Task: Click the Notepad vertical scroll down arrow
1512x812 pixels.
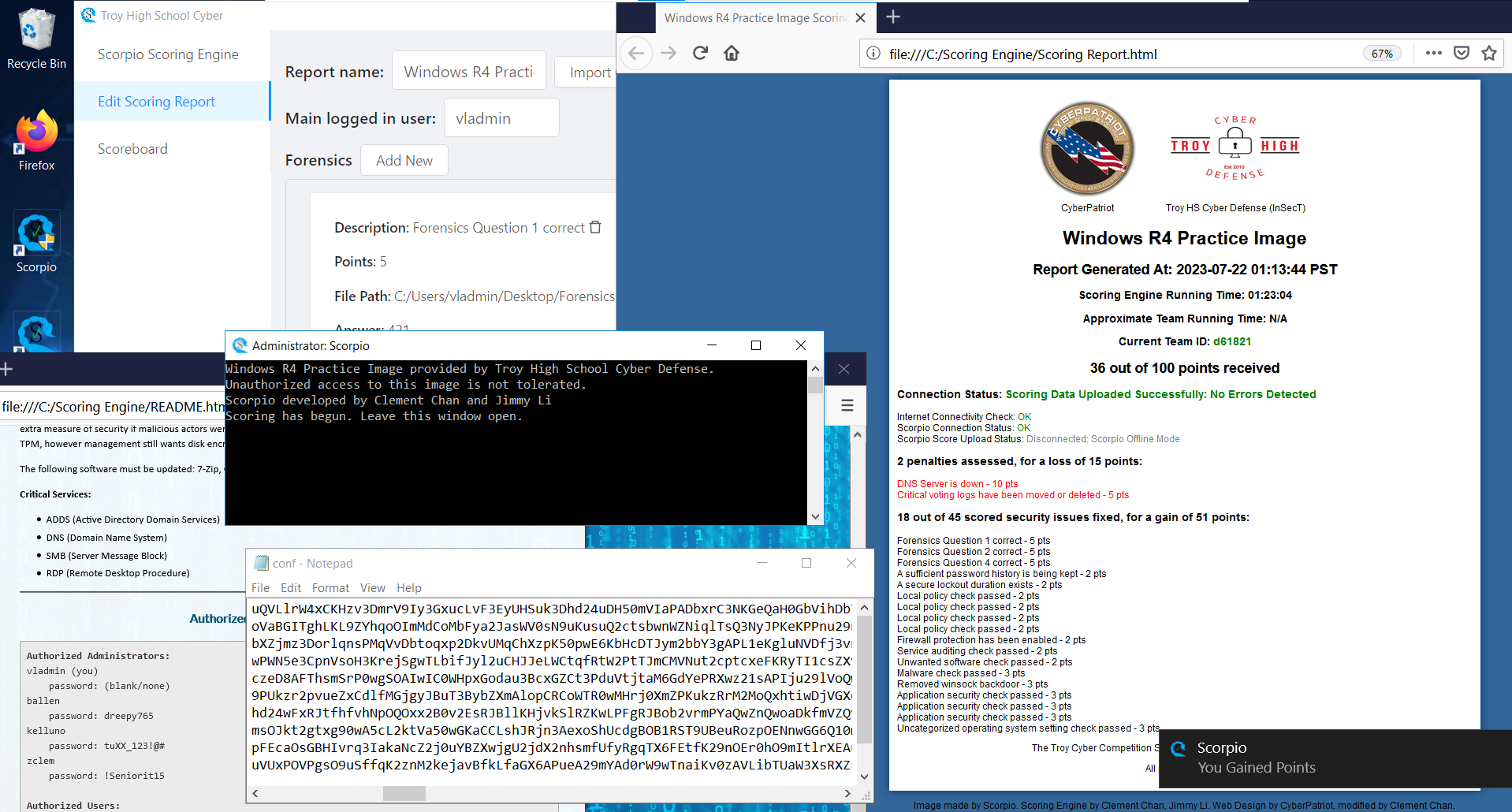Action: tap(864, 777)
